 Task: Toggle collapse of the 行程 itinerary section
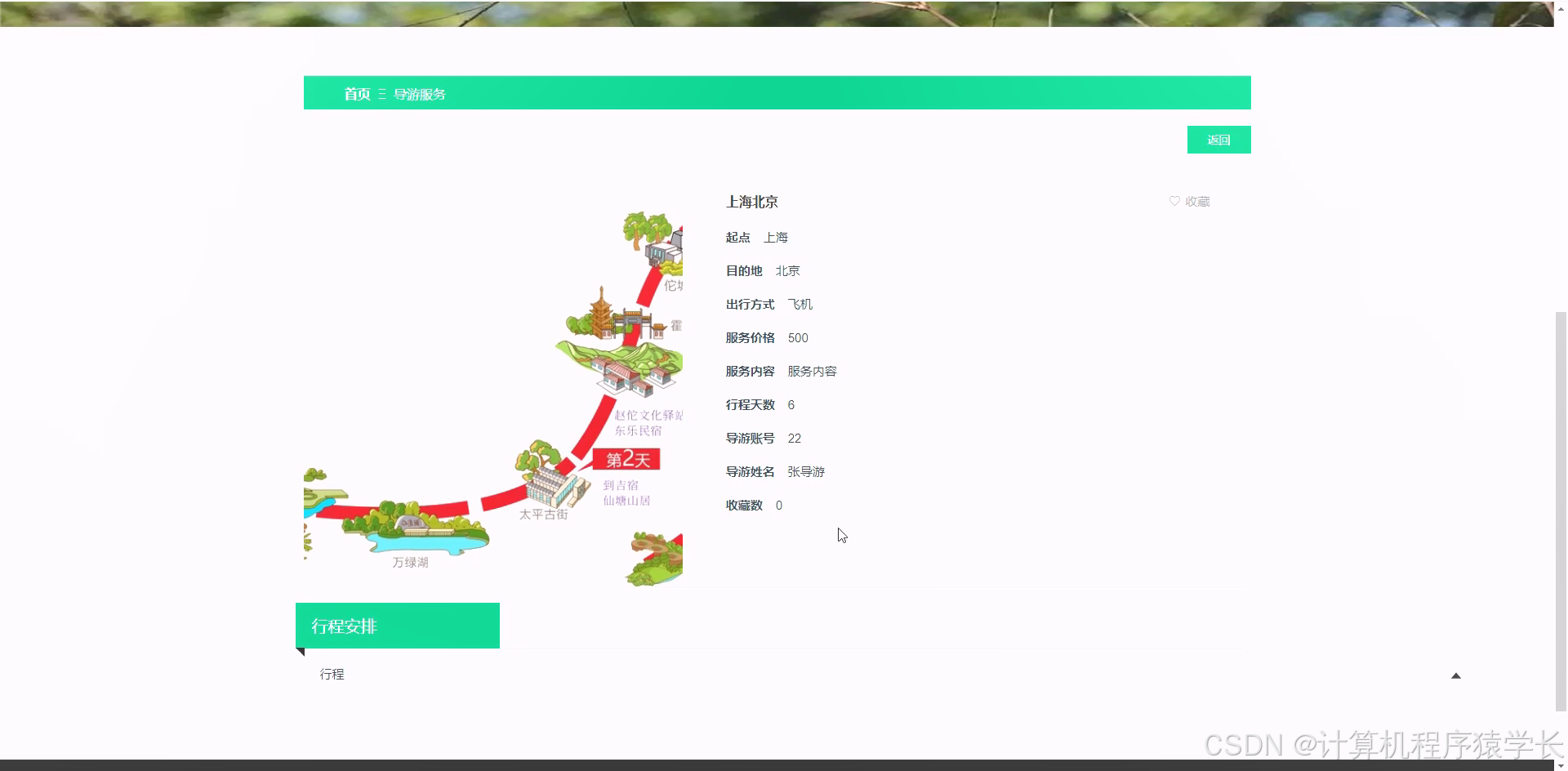click(1456, 675)
